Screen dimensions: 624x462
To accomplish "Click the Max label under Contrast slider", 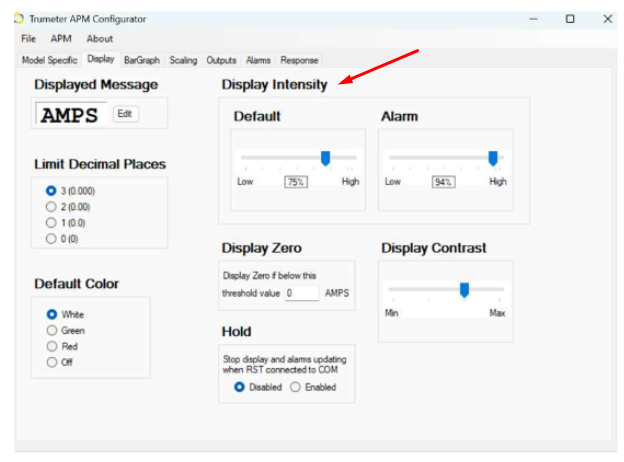I will point(497,313).
